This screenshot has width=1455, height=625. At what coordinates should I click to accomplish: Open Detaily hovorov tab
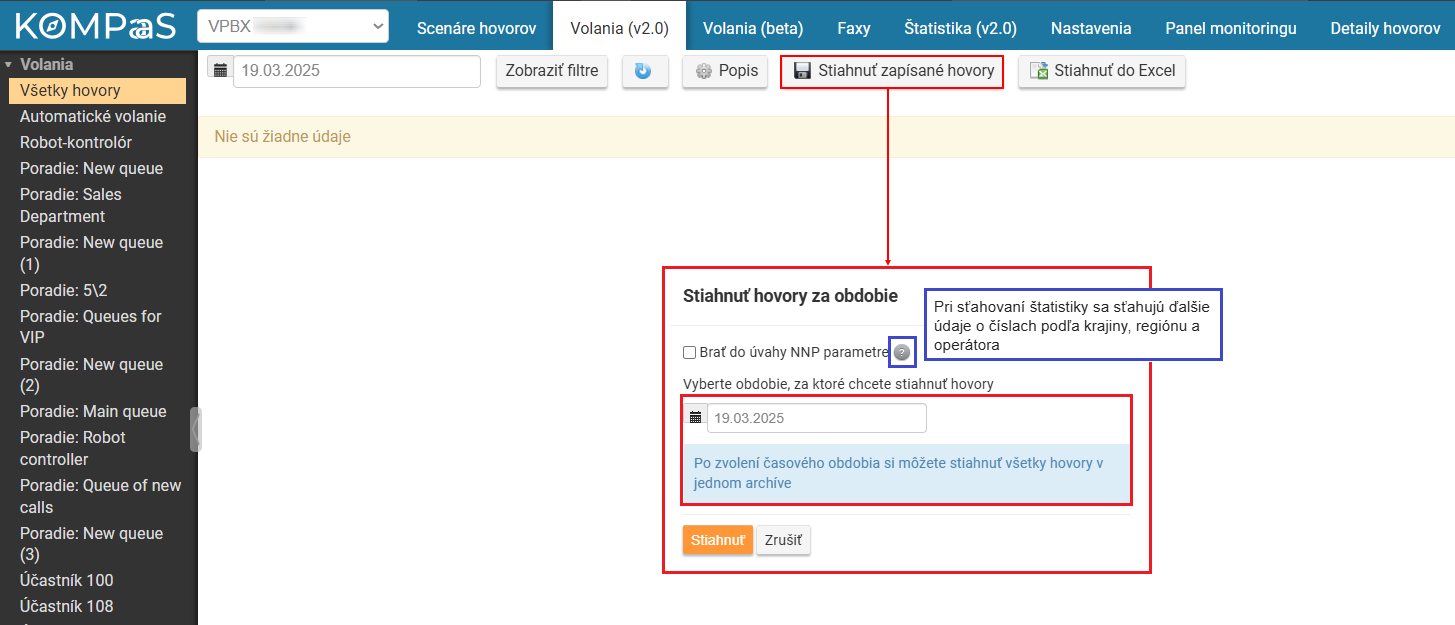pos(1385,28)
